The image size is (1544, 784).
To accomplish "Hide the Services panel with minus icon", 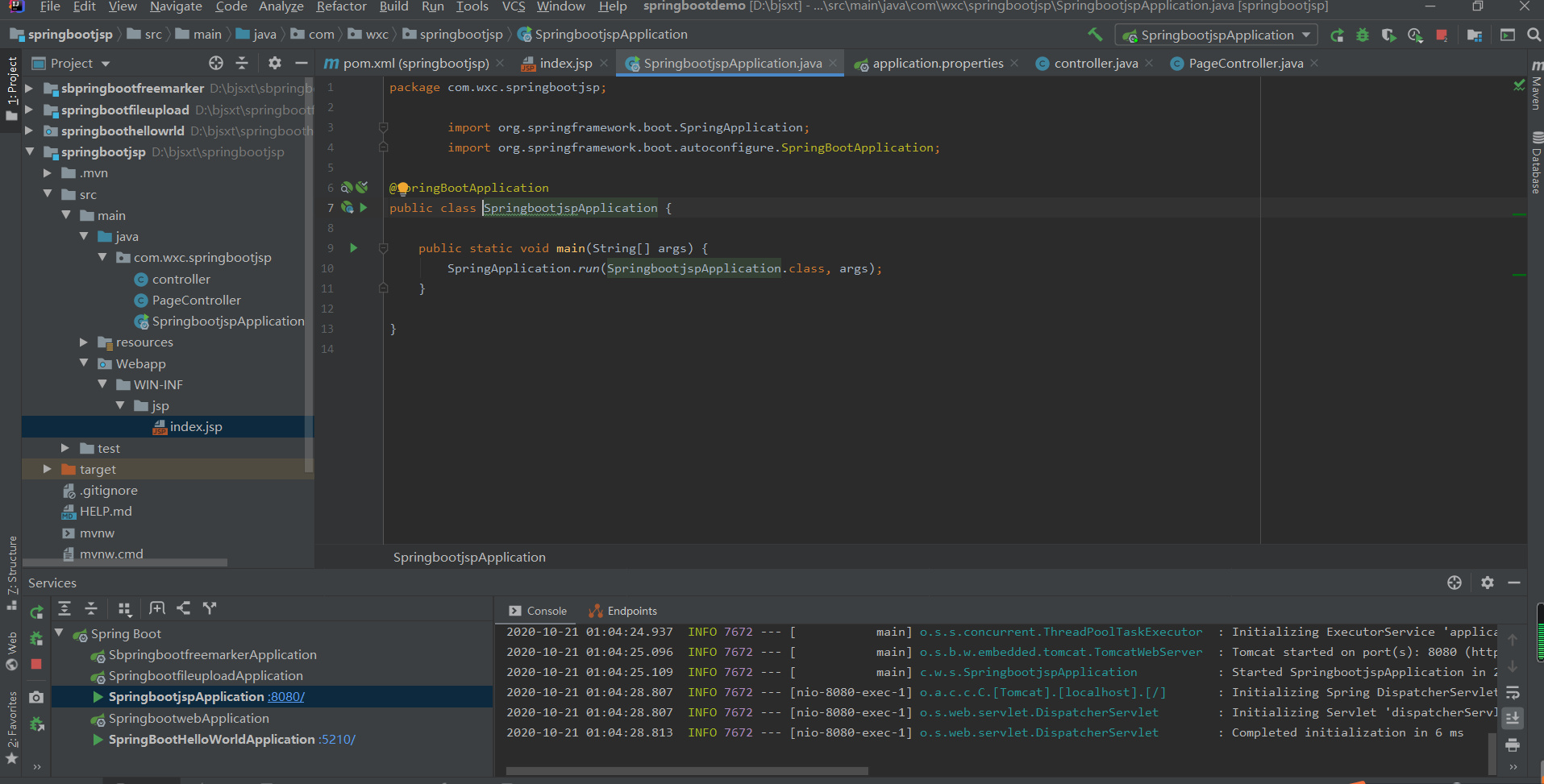I will coord(1514,583).
